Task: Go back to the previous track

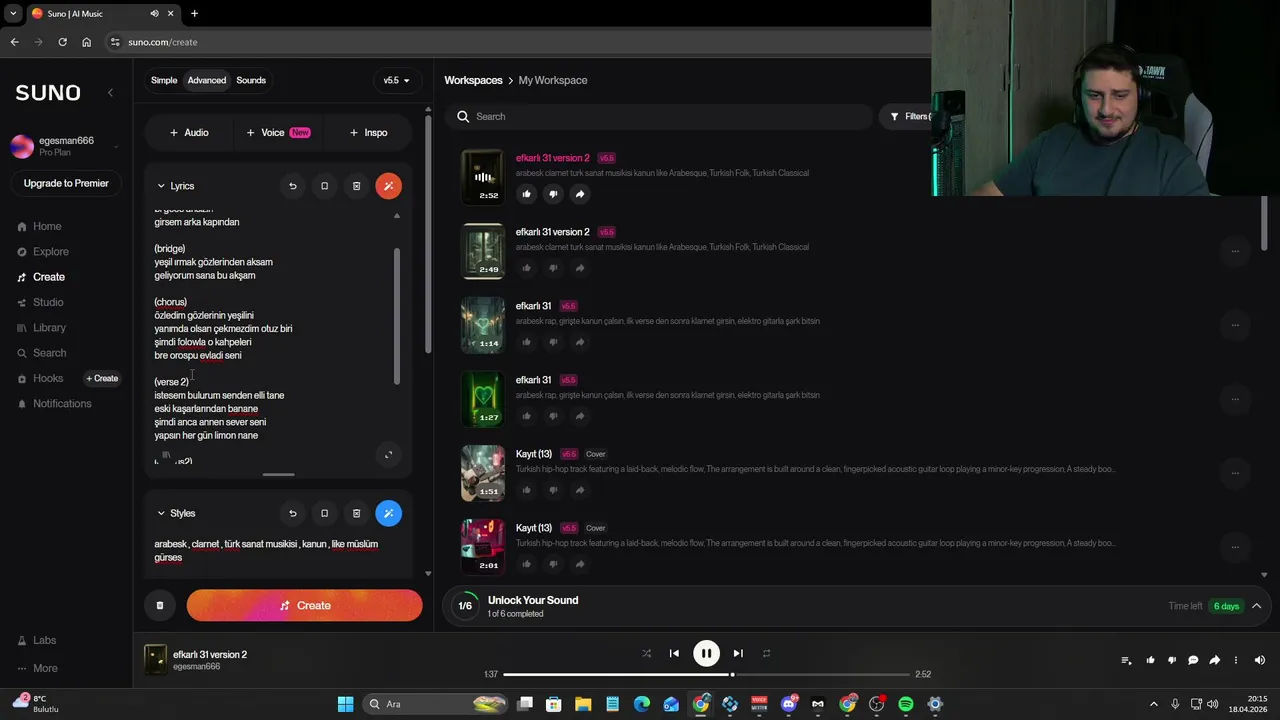Action: (674, 653)
